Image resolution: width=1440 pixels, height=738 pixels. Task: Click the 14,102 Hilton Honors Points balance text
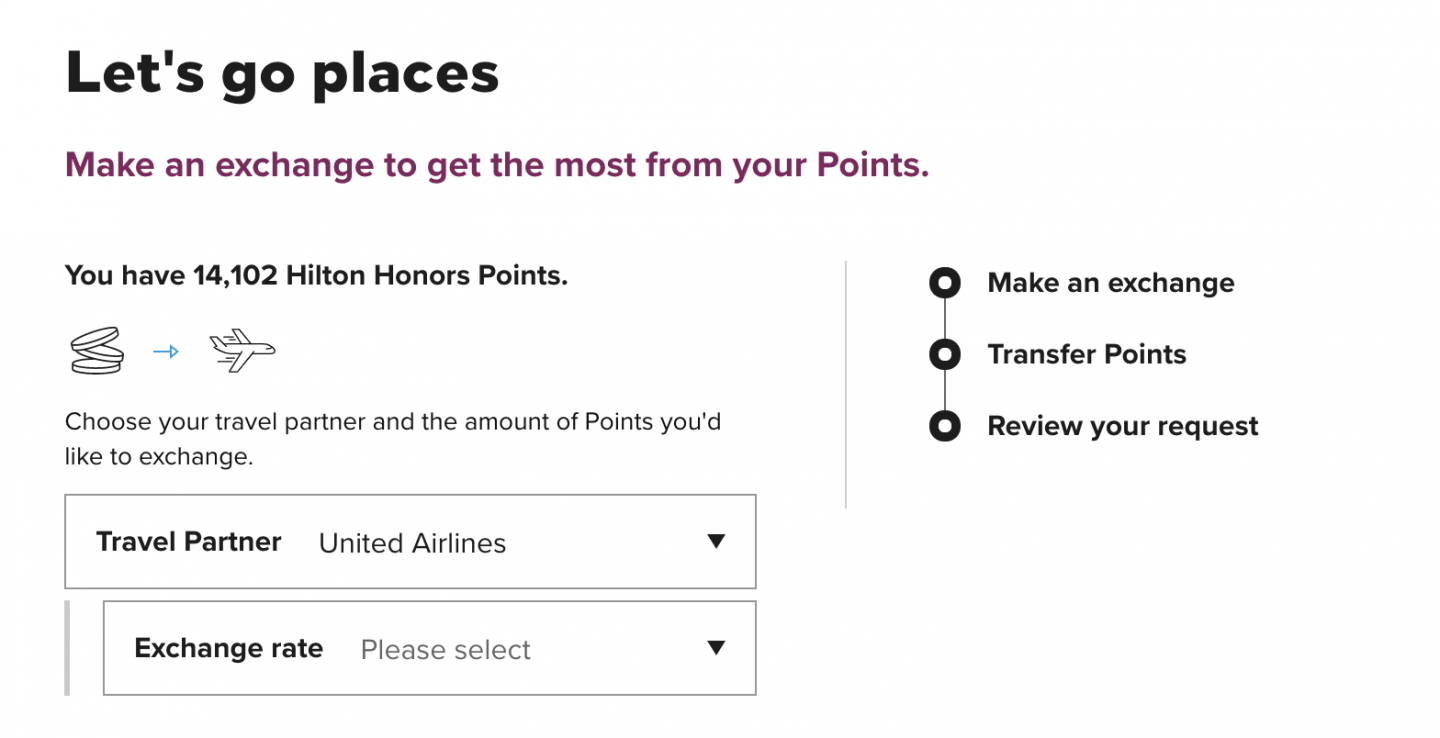point(316,276)
